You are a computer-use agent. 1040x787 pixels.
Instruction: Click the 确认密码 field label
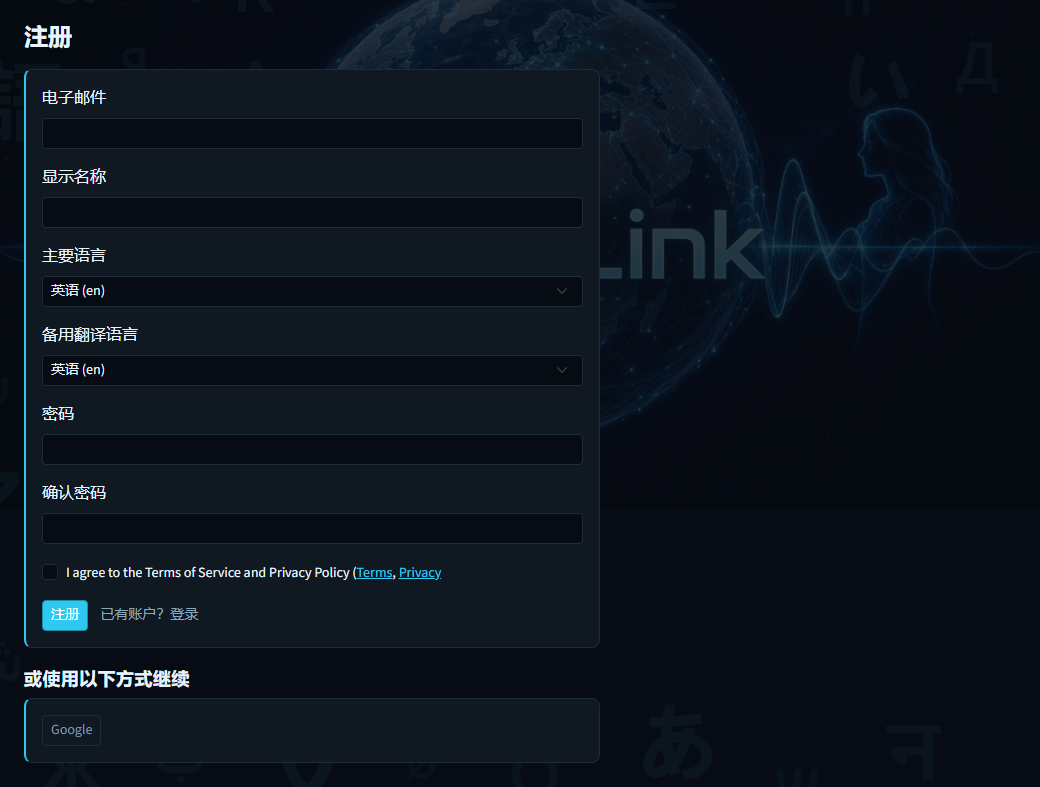[74, 493]
